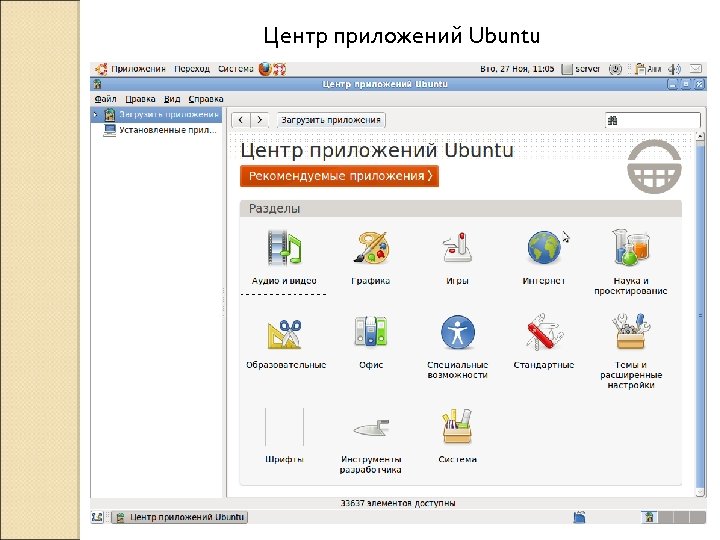This screenshot has height=540, width=720.
Task: Click the Разделы section header
Action: click(x=461, y=208)
